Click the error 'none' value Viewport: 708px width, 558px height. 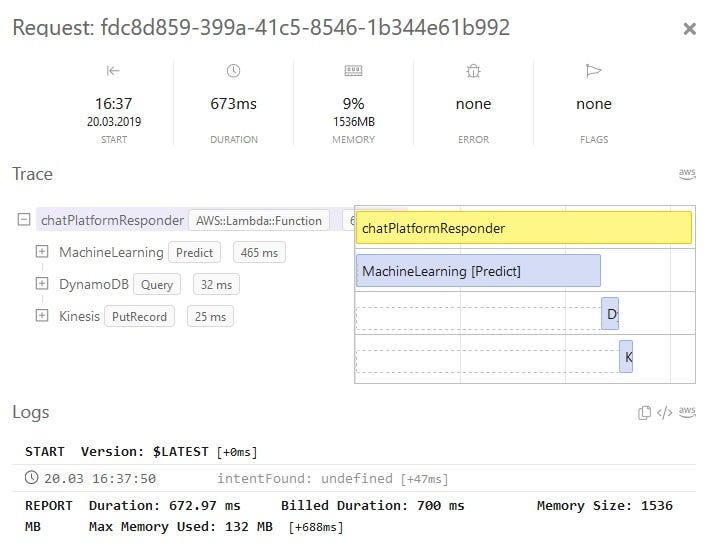click(x=473, y=104)
